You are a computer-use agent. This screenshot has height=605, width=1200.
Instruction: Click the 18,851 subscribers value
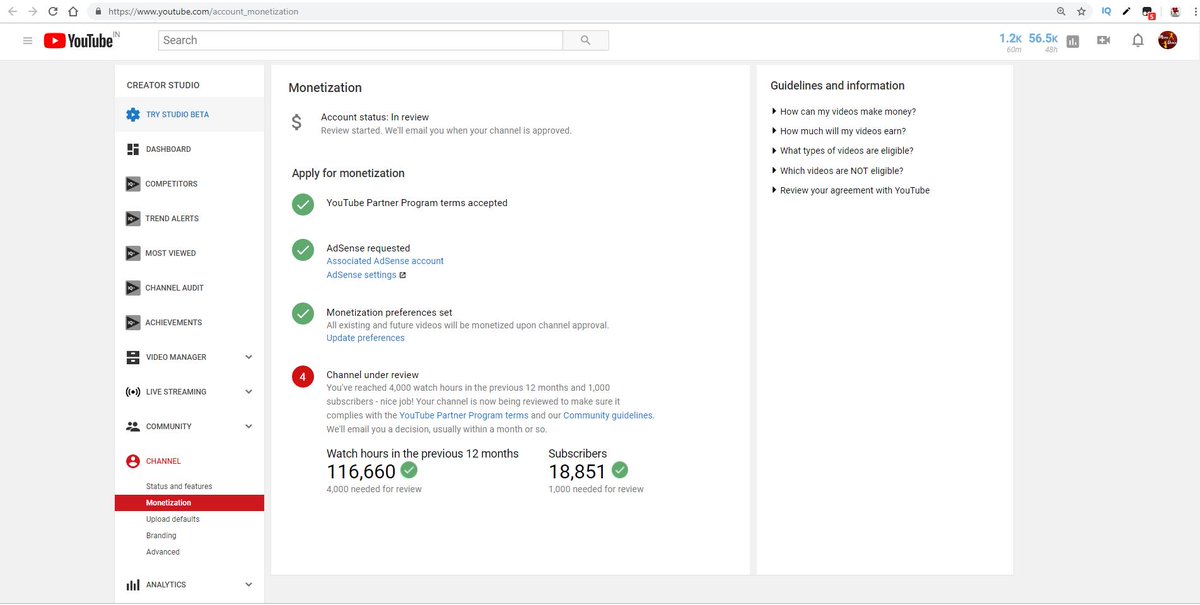(x=577, y=472)
